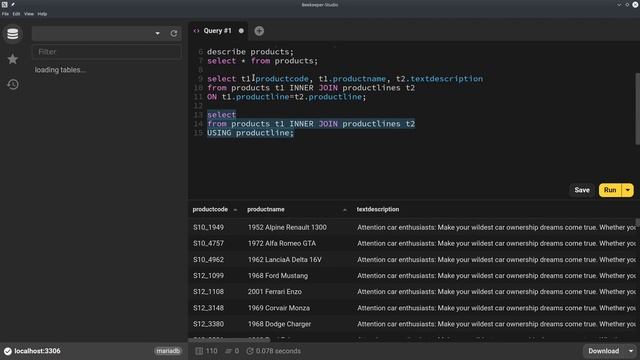This screenshot has width=640, height=360.
Task: Click the table Filter input field
Action: click(x=106, y=52)
